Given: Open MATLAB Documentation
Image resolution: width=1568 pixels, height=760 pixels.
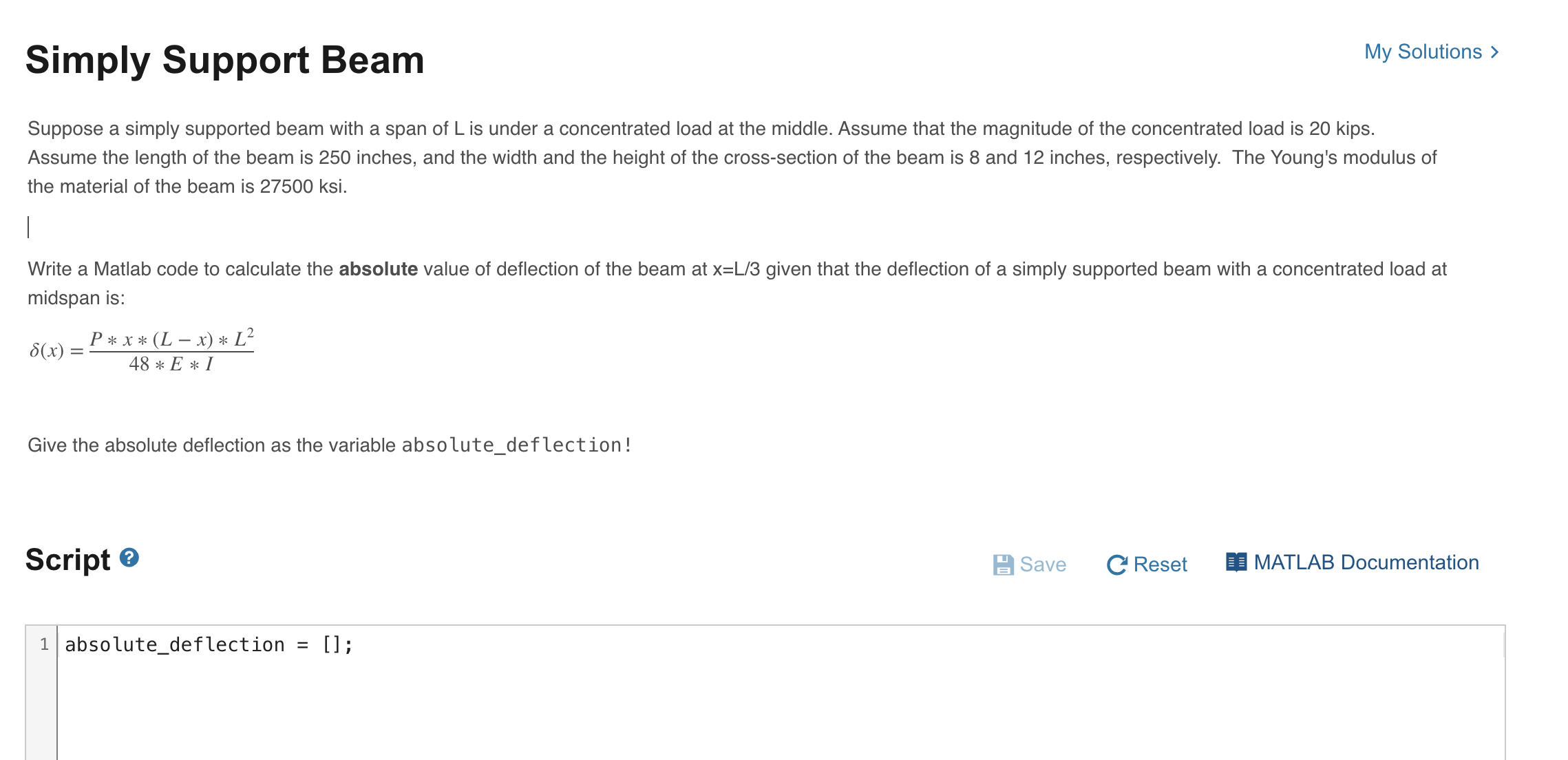Looking at the screenshot, I should tap(1366, 562).
